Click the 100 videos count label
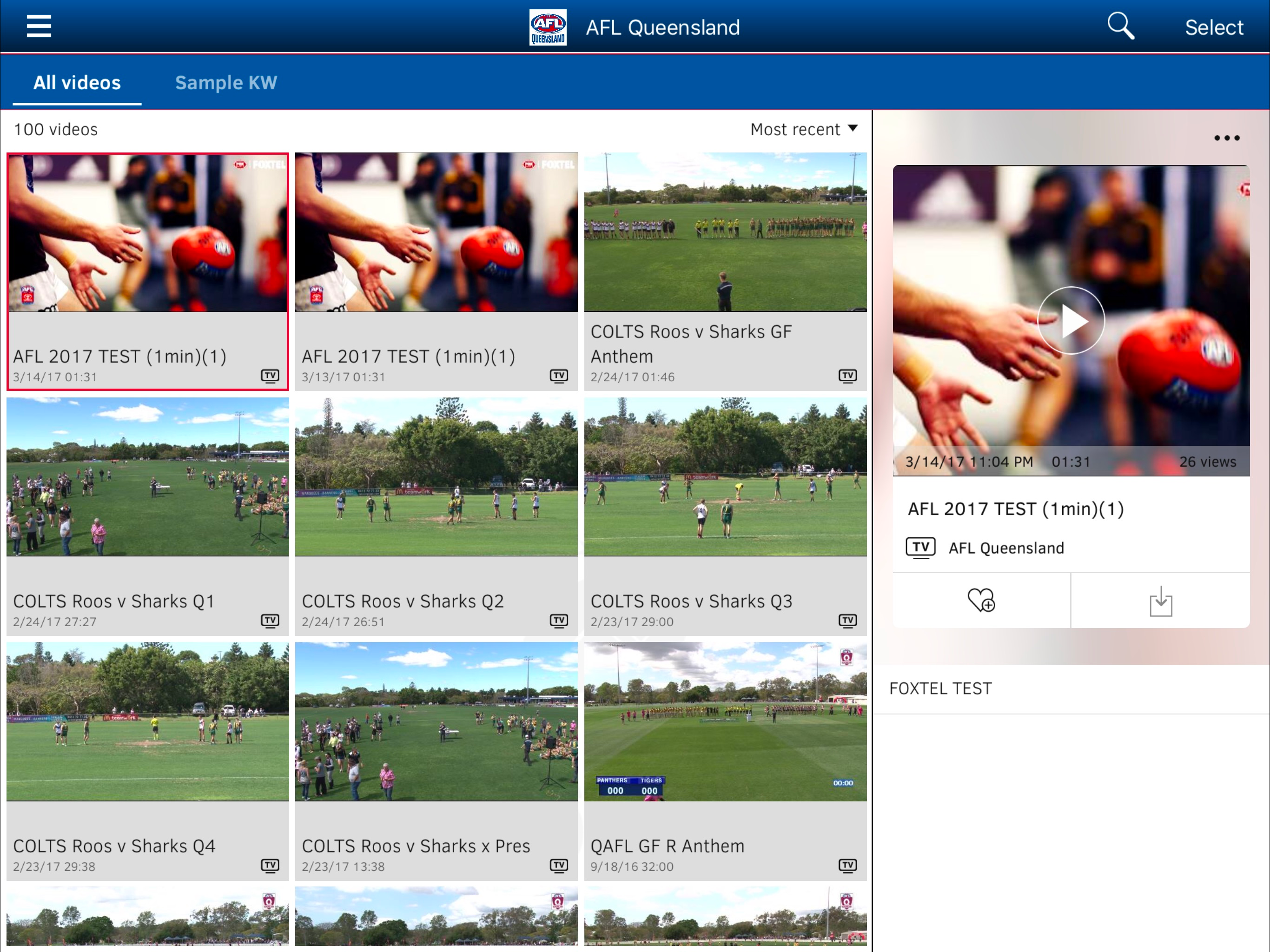The height and width of the screenshot is (952, 1270). click(x=56, y=129)
